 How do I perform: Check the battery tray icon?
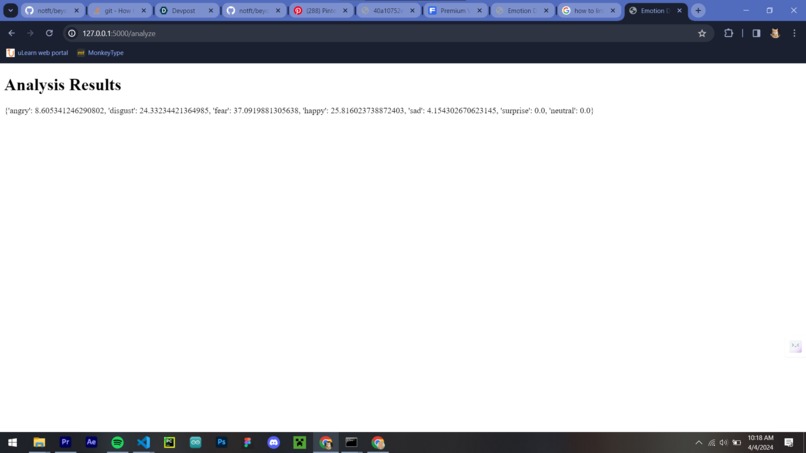tap(737, 443)
